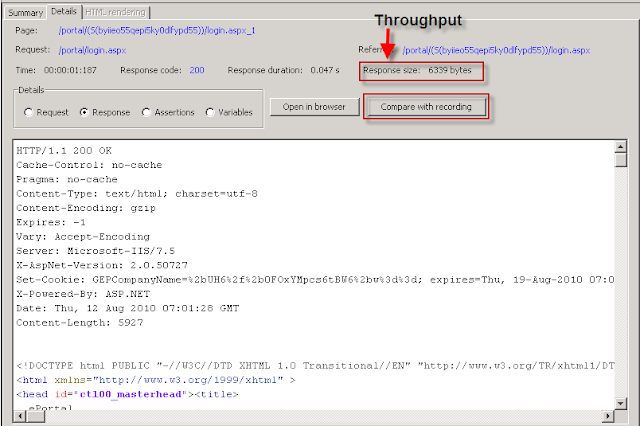Click the head ctl00_masterhead line

[127, 394]
